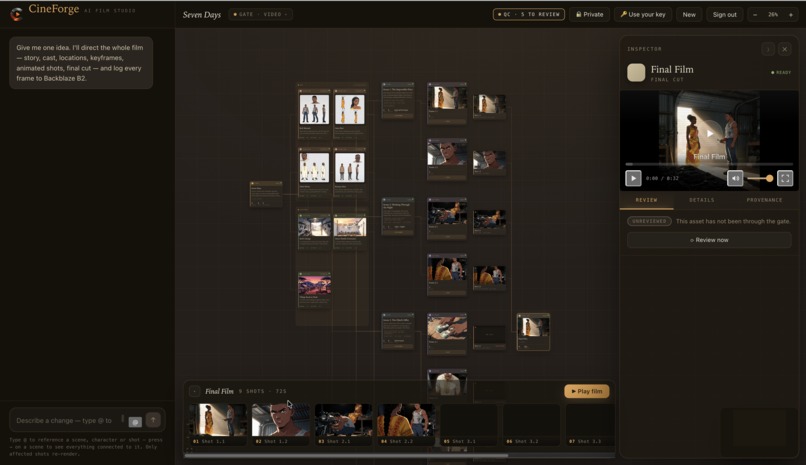
Task: Click the READY status indicator
Action: 781,72
